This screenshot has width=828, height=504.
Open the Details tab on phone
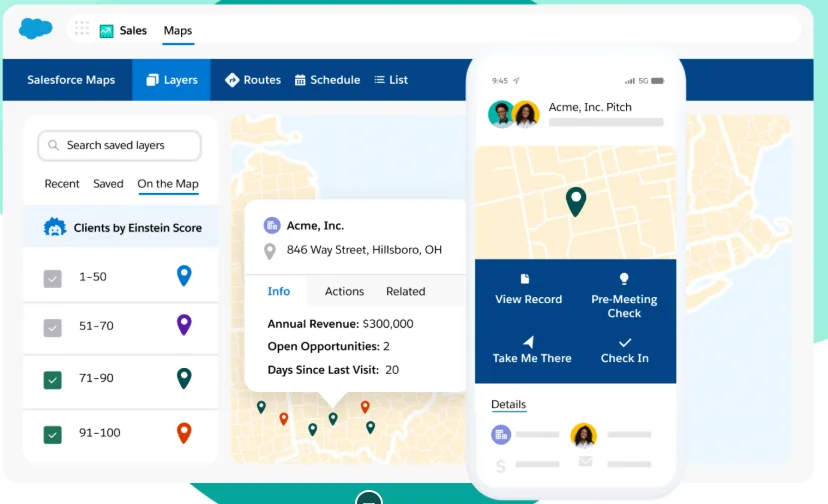click(509, 404)
